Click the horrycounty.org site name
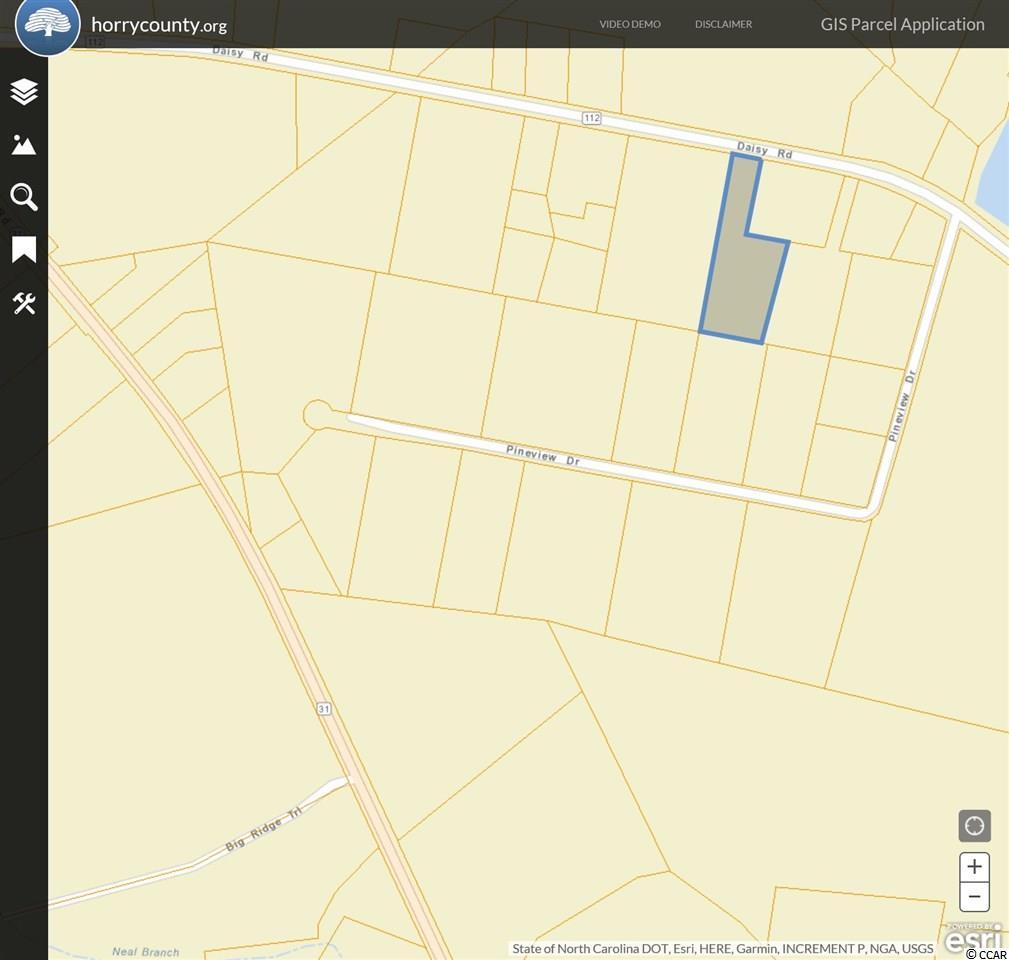This screenshot has height=960, width=1009. point(158,25)
